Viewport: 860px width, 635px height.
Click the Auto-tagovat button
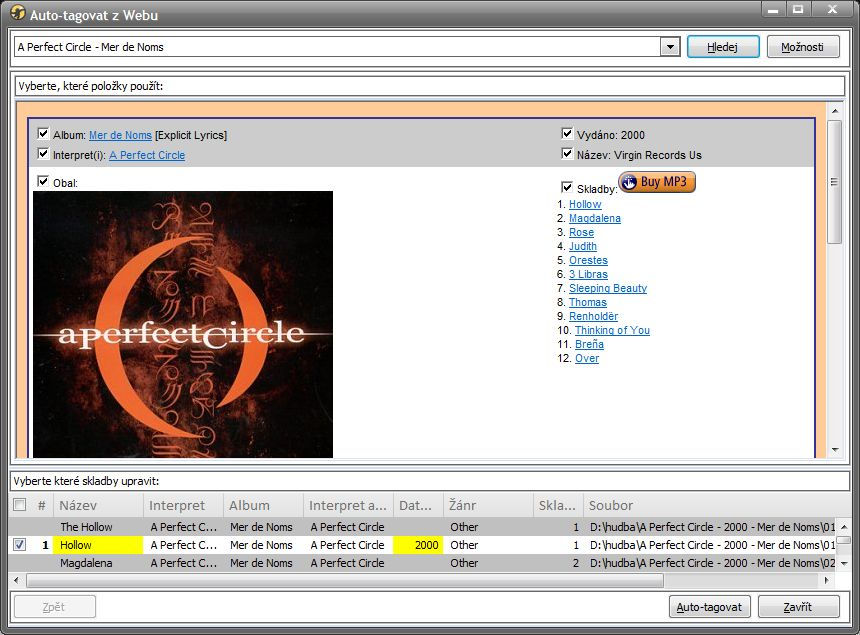pyautogui.click(x=709, y=607)
